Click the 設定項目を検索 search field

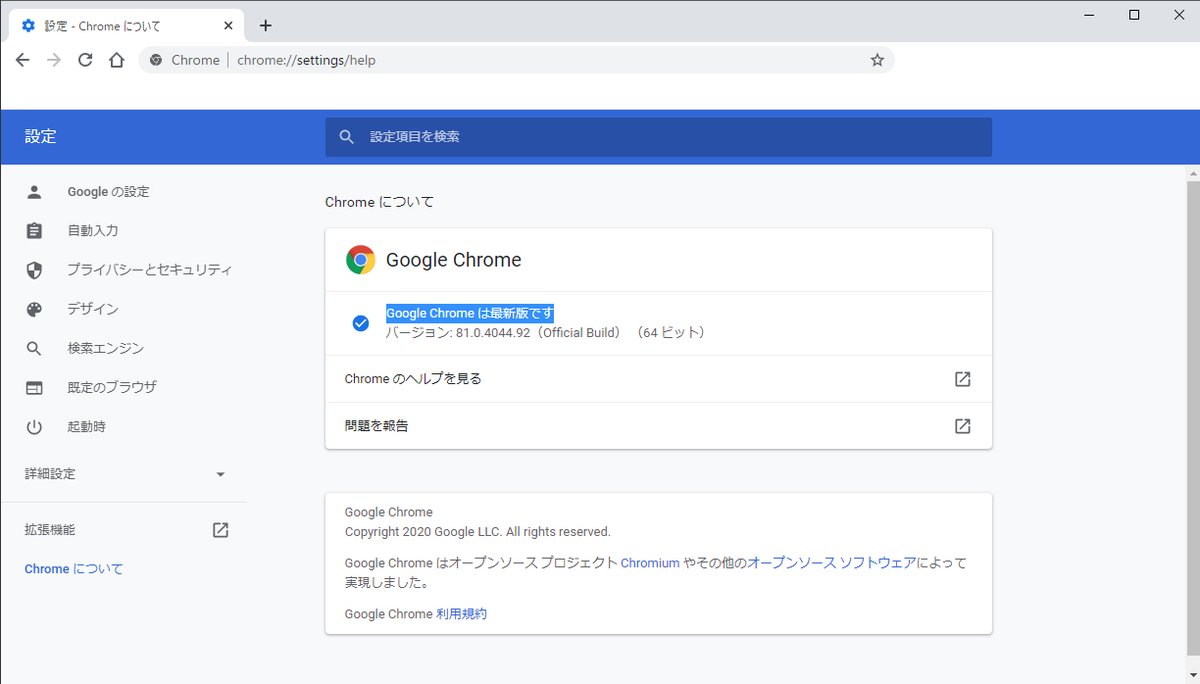(658, 137)
